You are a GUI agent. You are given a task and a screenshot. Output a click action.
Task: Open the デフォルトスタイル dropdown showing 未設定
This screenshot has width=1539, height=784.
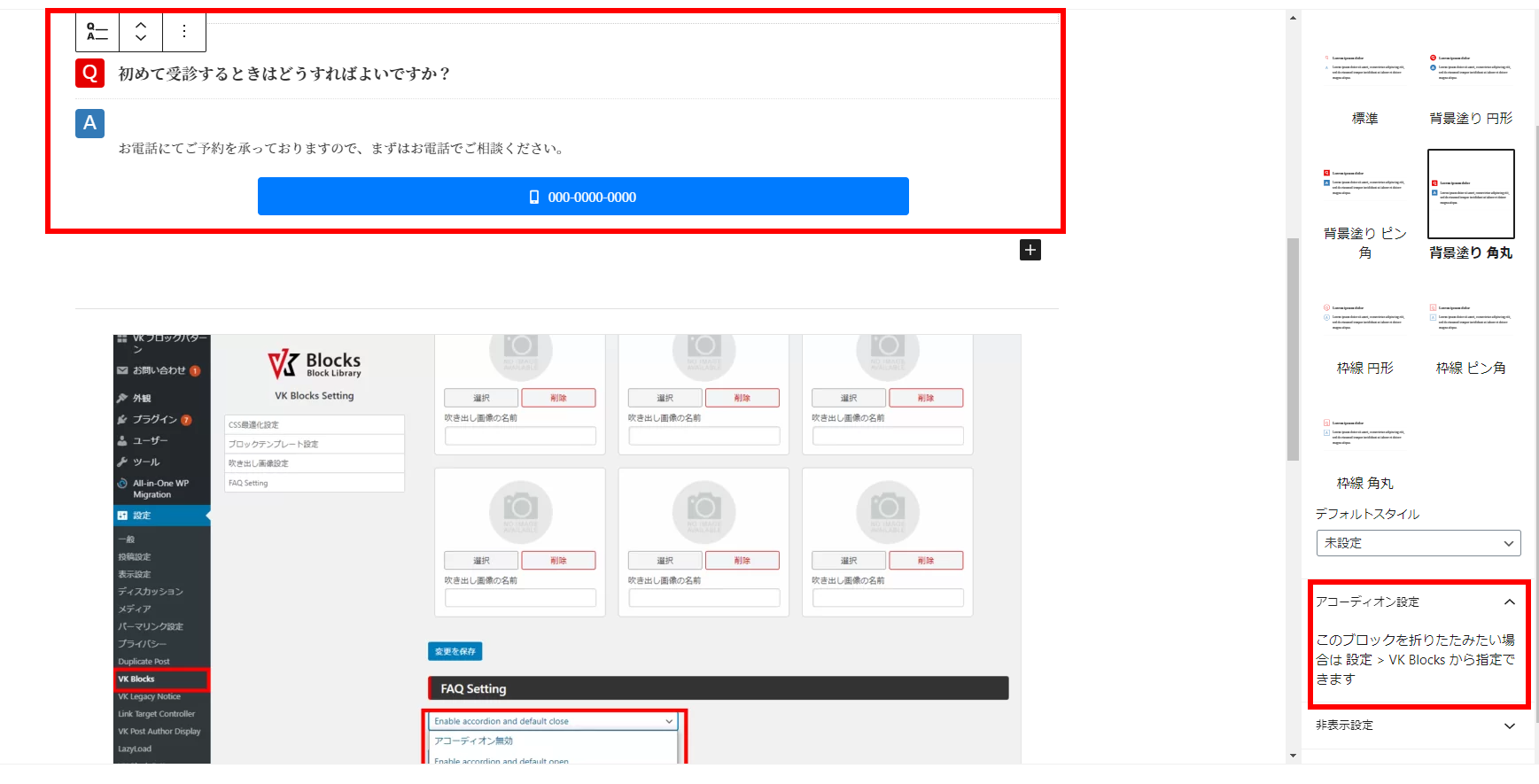tap(1419, 543)
